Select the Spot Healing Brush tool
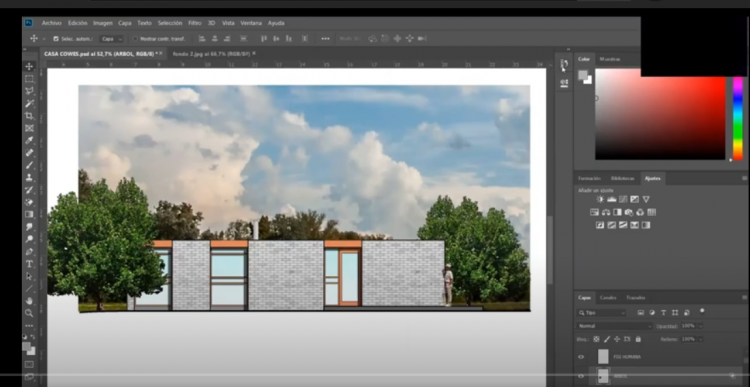750x387 pixels. [29, 153]
